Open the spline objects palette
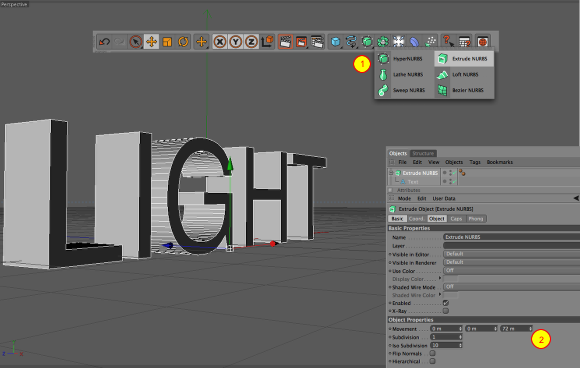This screenshot has width=580, height=368. (351, 42)
